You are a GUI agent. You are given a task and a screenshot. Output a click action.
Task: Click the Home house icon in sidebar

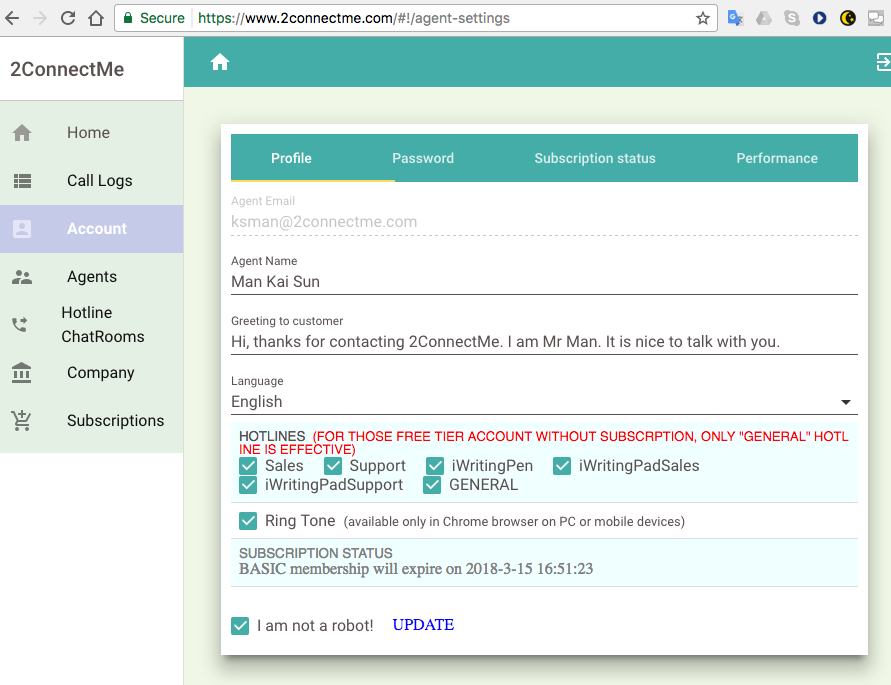click(x=22, y=132)
